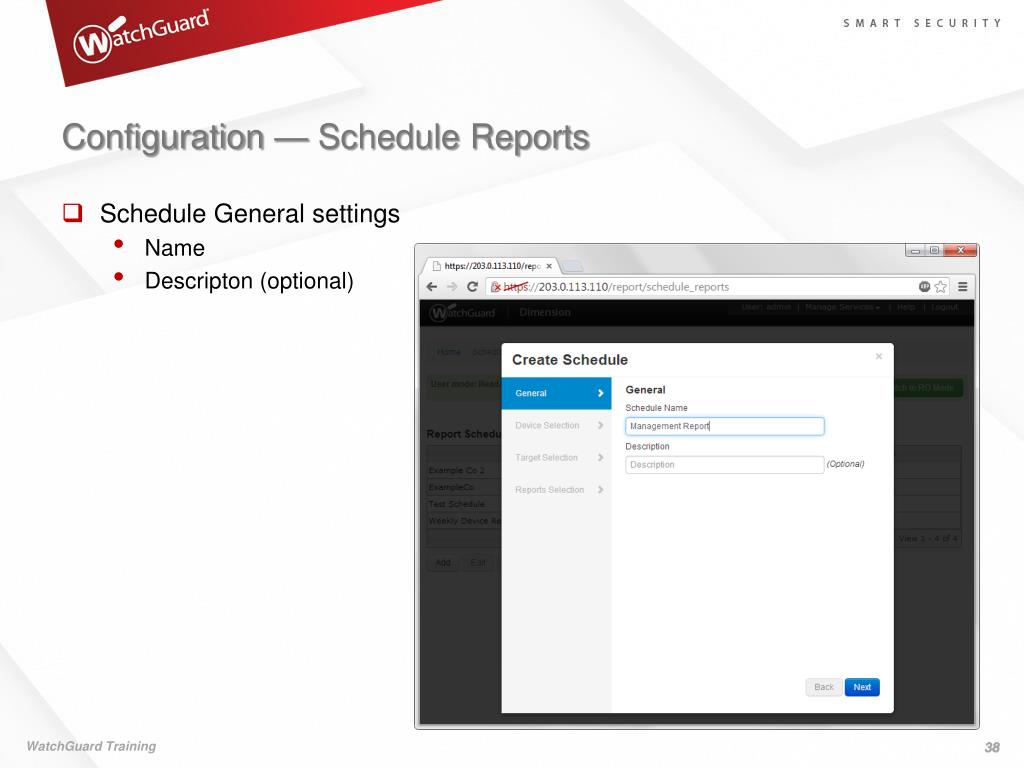Image resolution: width=1024 pixels, height=768 pixels.
Task: Open the Manage Services dropdown
Action: [842, 307]
